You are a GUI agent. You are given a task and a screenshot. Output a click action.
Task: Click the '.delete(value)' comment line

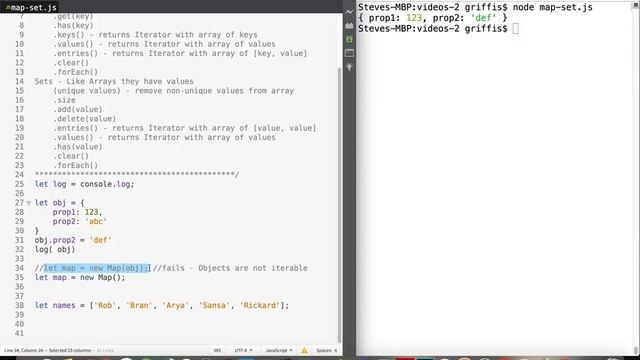click(84, 119)
